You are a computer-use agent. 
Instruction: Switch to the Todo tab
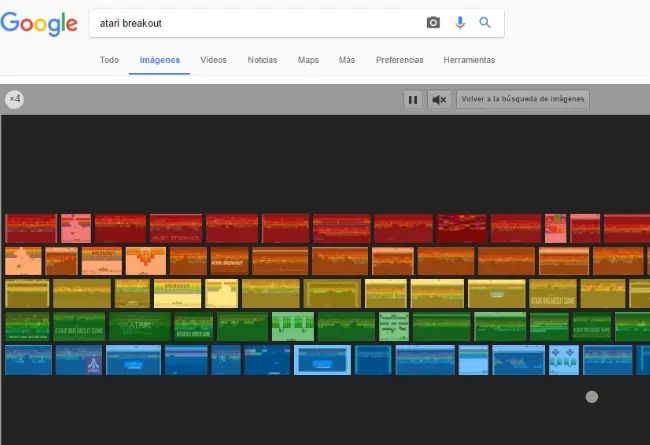pyautogui.click(x=109, y=60)
